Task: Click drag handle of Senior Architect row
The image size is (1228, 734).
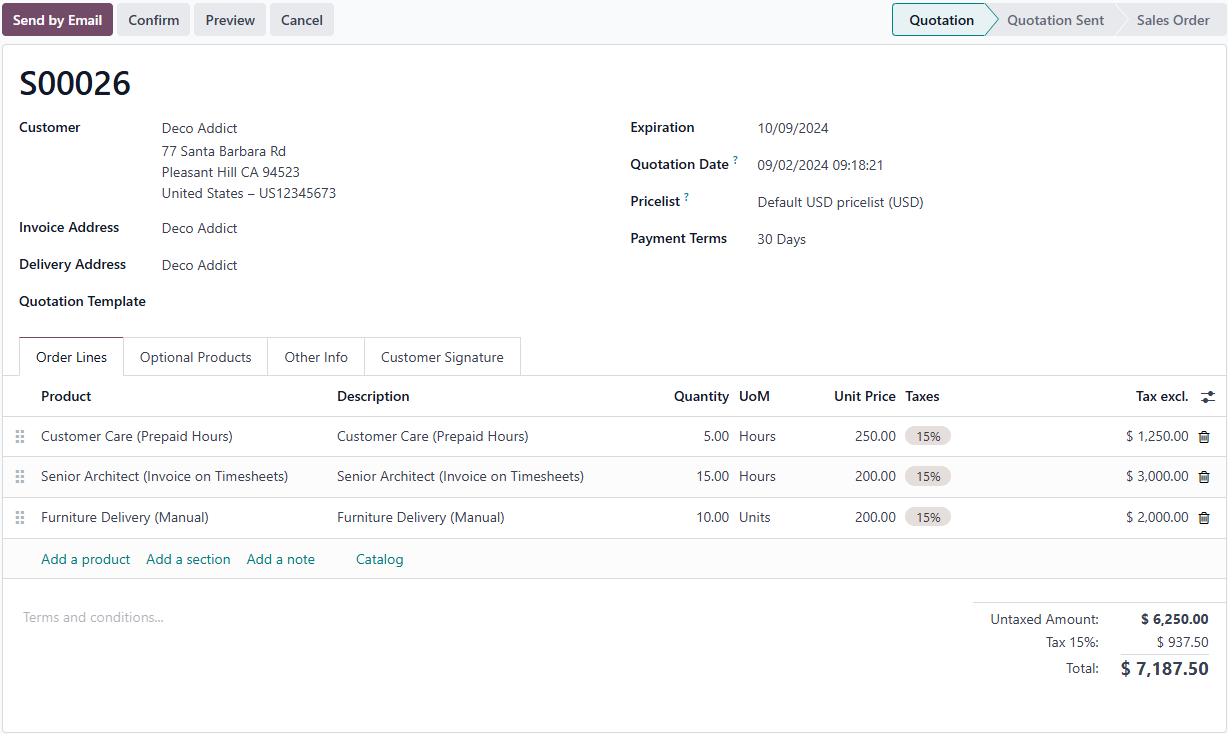Action: coord(20,477)
